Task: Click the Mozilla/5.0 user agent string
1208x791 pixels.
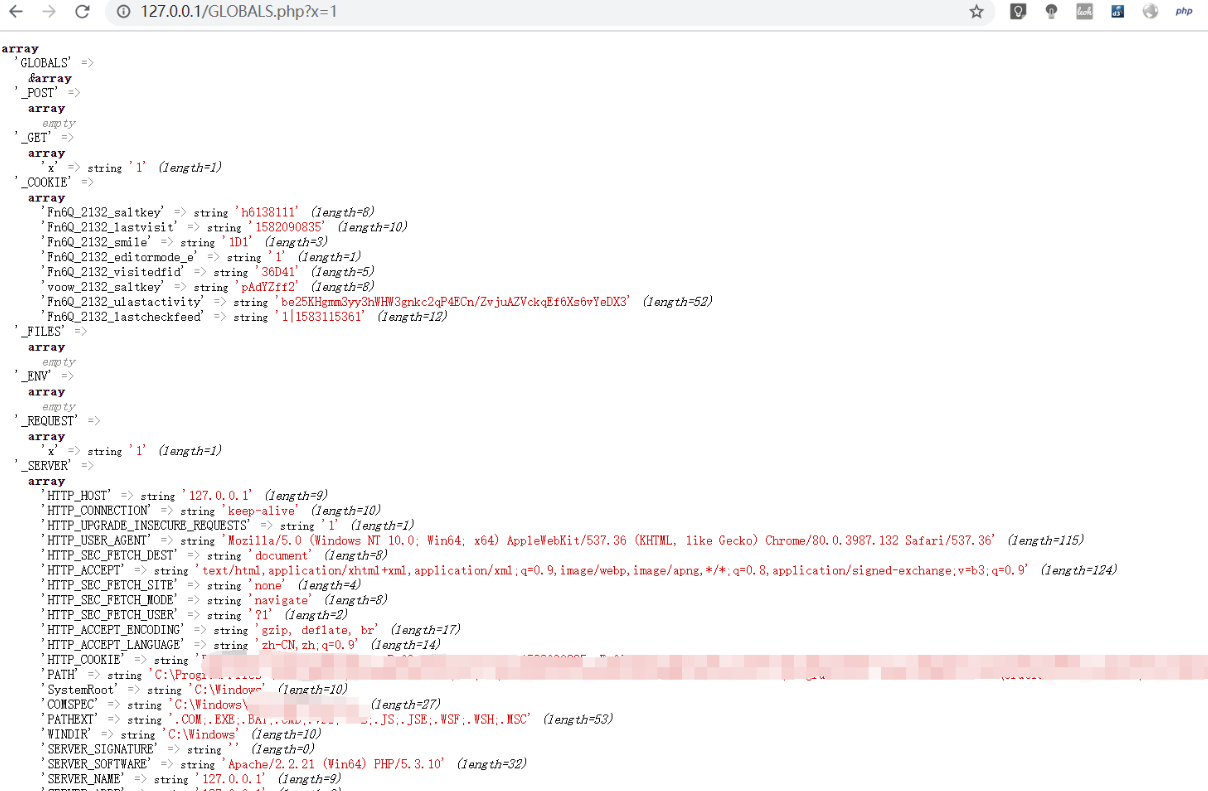Action: (610, 541)
